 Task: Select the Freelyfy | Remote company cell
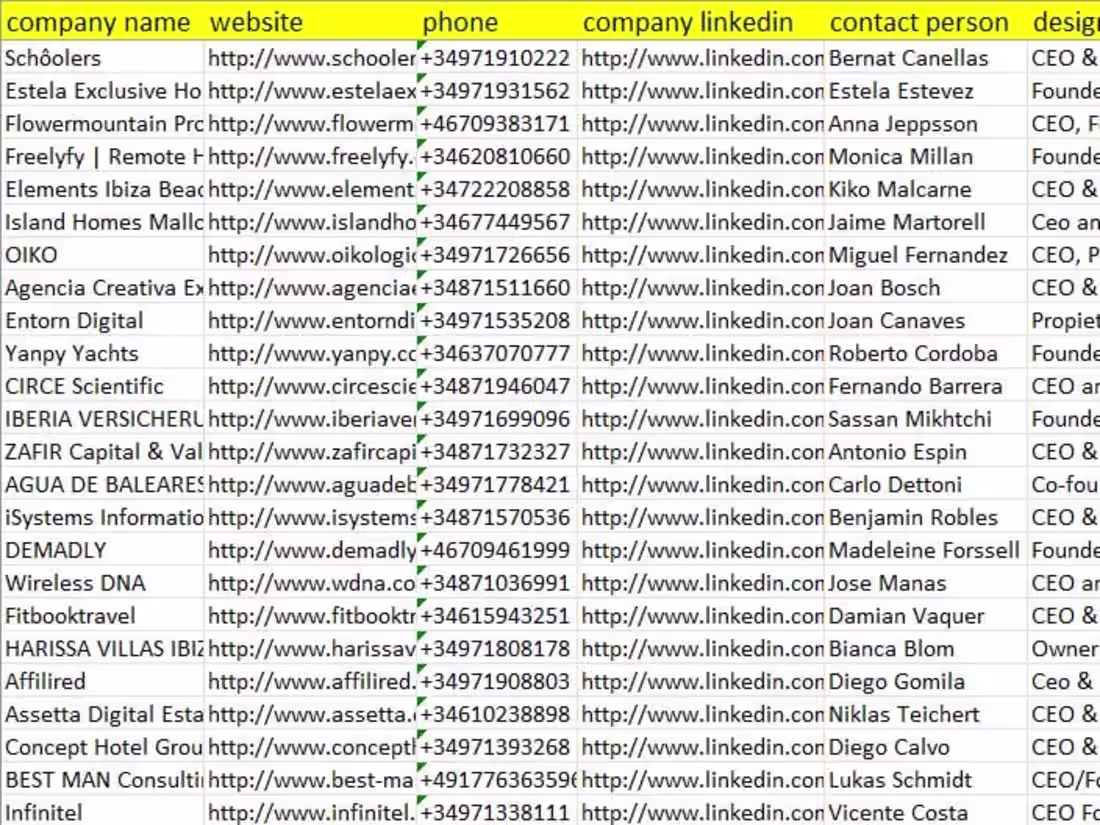click(x=103, y=156)
